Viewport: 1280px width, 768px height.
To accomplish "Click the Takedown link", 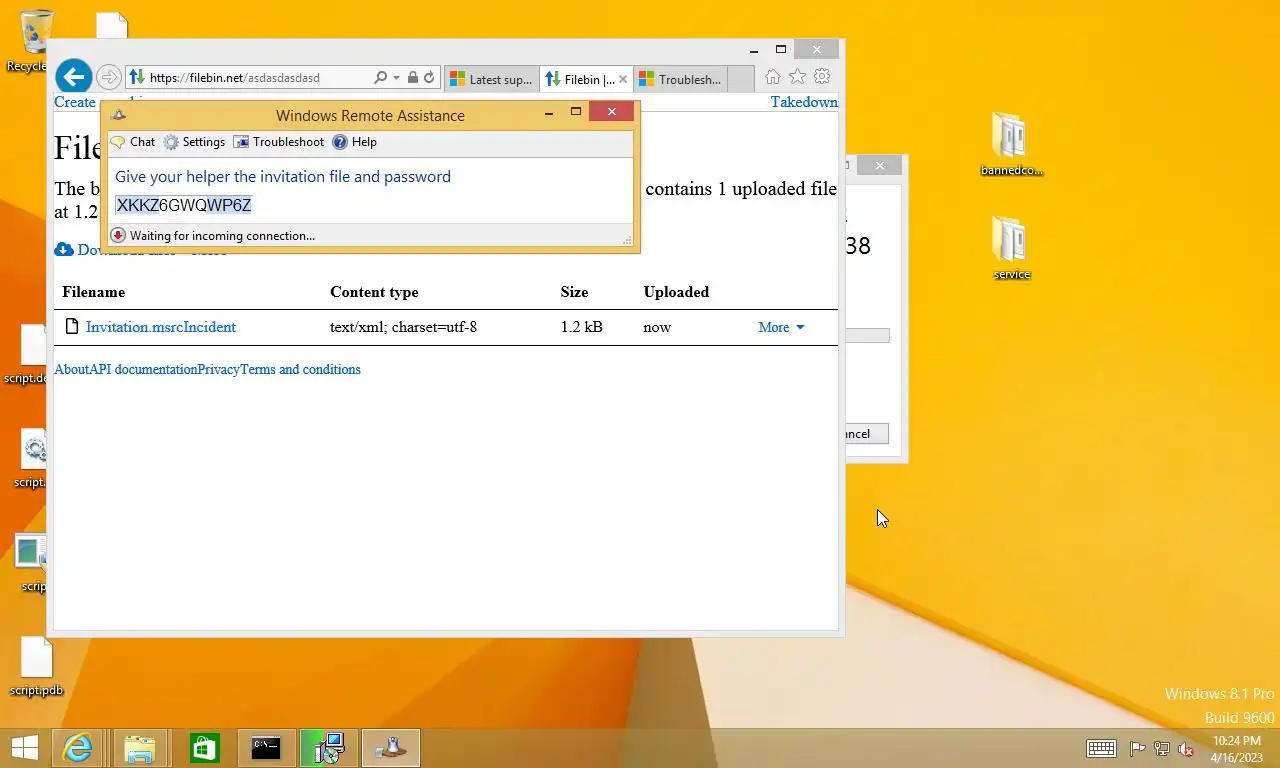I will tap(804, 102).
